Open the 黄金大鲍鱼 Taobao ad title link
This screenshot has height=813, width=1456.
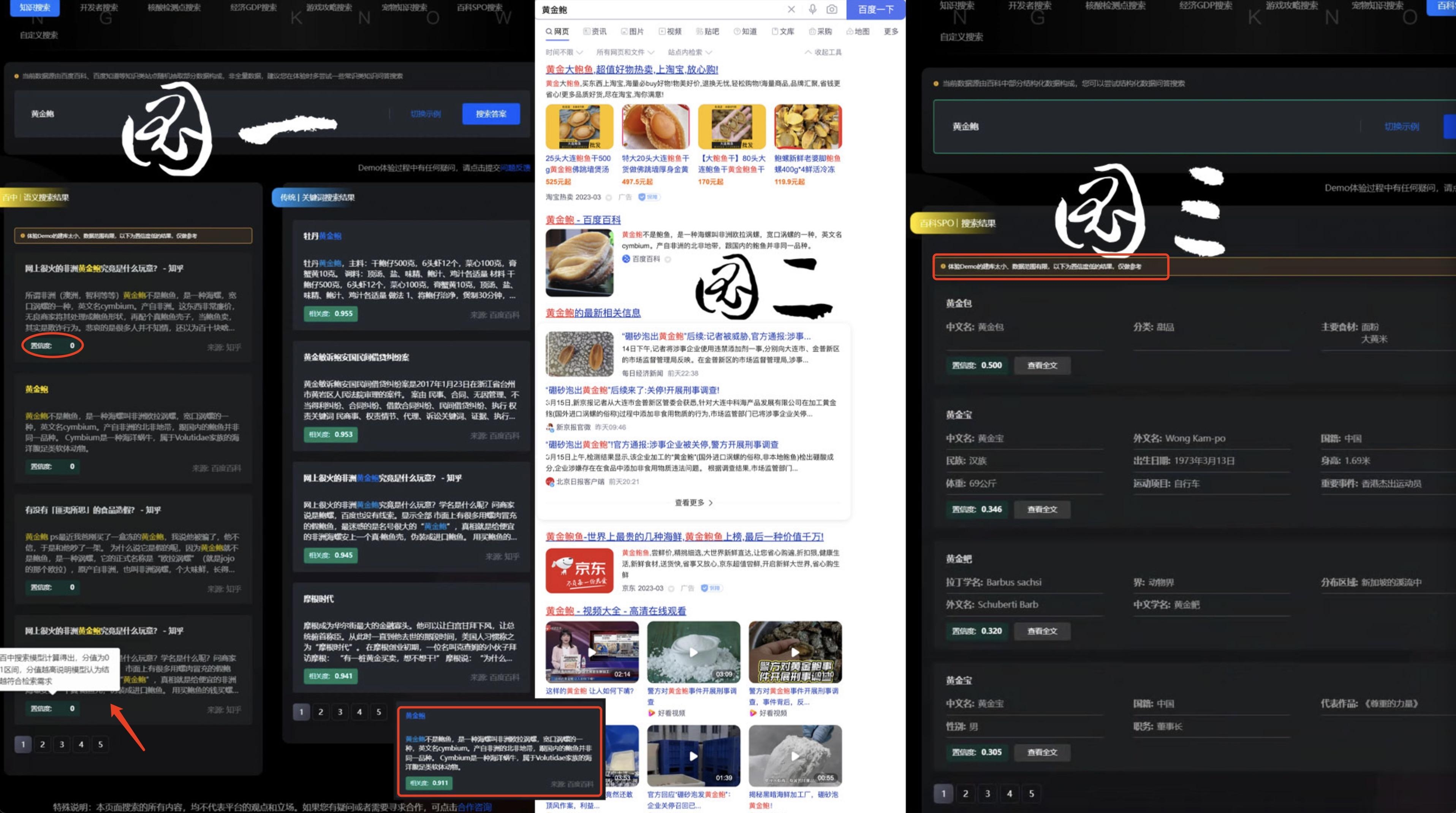[x=631, y=70]
